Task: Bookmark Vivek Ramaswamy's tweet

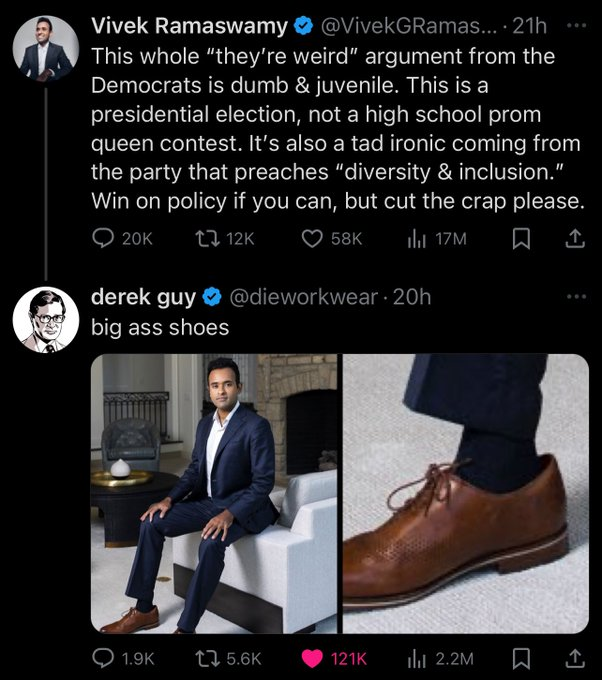Action: coord(520,239)
